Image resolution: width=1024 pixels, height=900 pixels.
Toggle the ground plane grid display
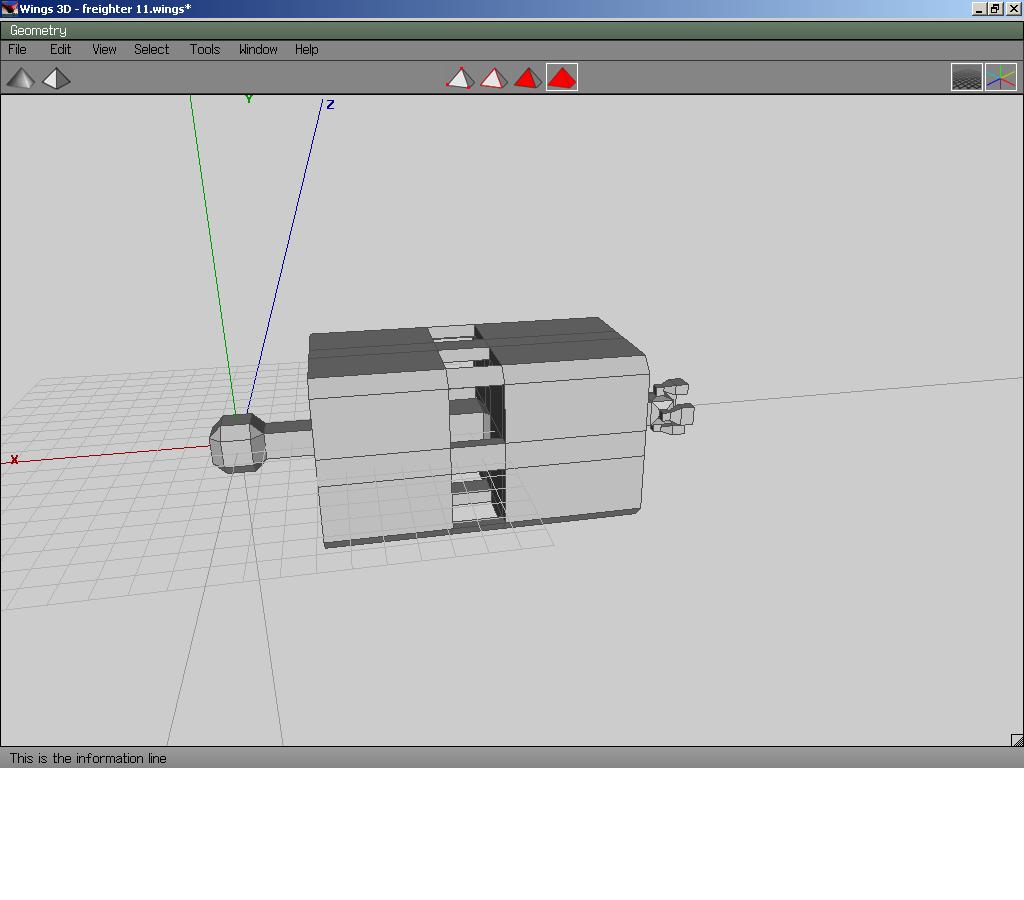[966, 78]
